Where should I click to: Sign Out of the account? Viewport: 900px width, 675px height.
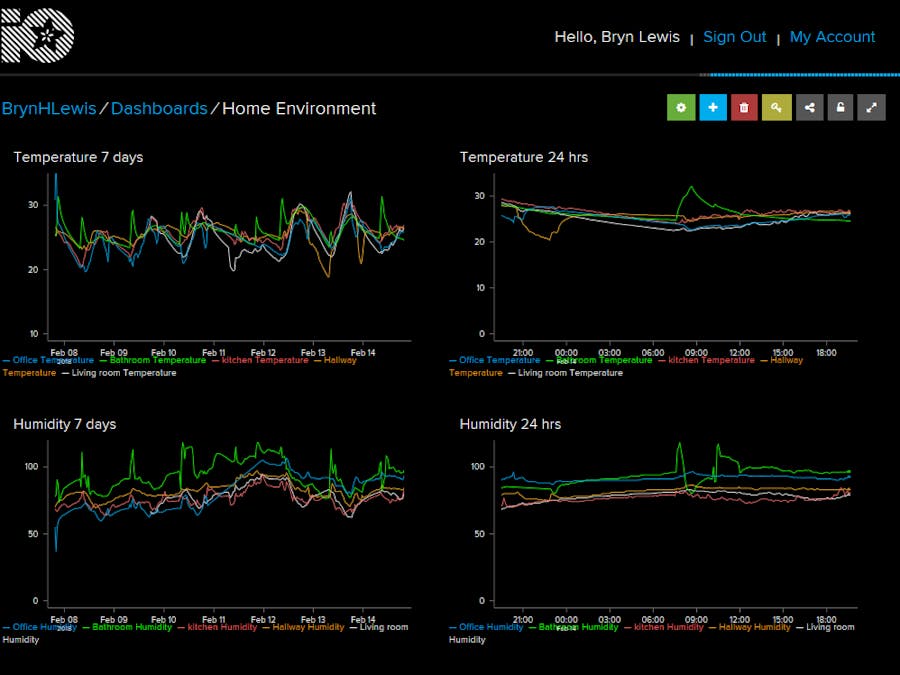point(734,37)
